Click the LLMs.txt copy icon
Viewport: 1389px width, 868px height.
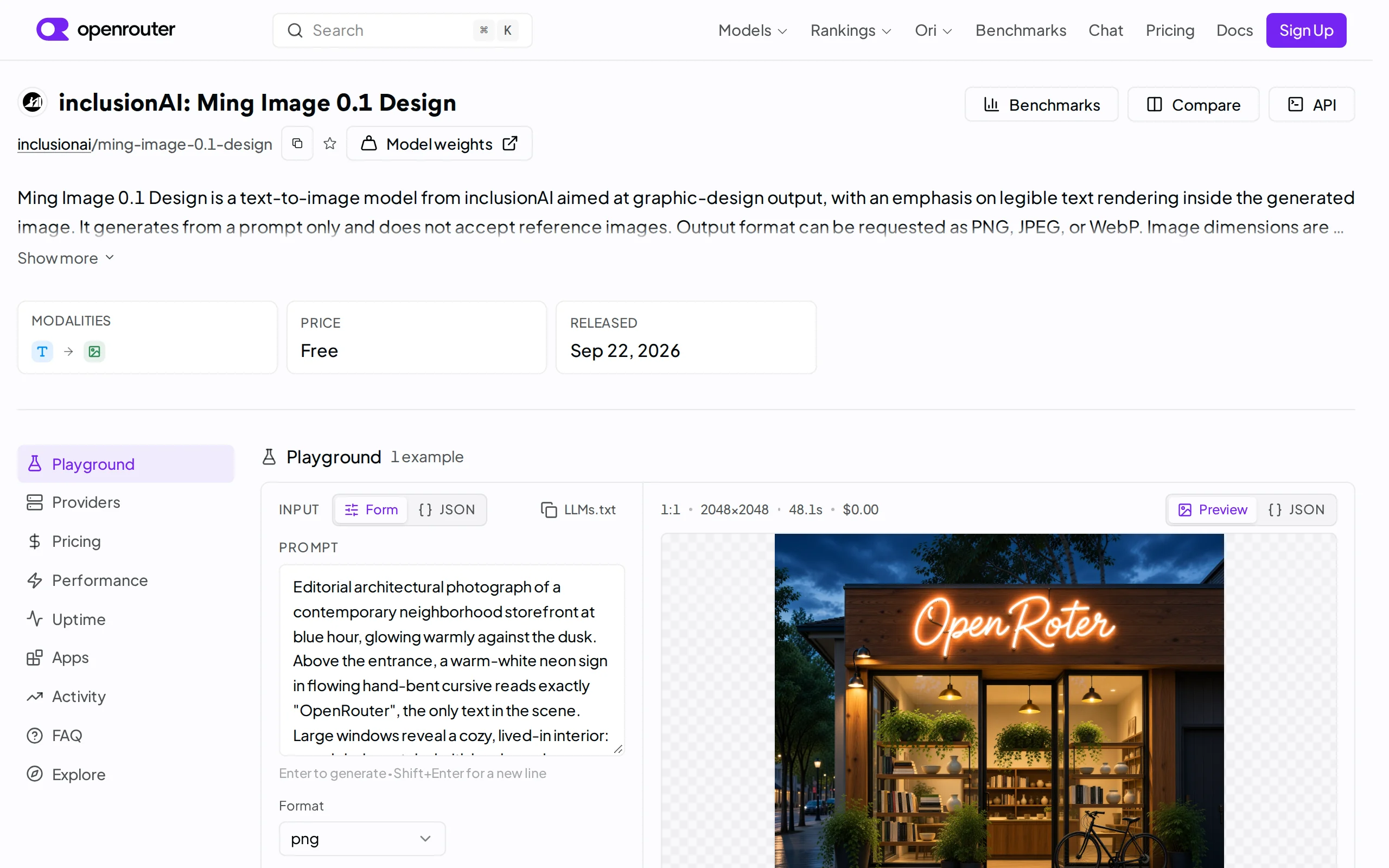pyautogui.click(x=549, y=510)
